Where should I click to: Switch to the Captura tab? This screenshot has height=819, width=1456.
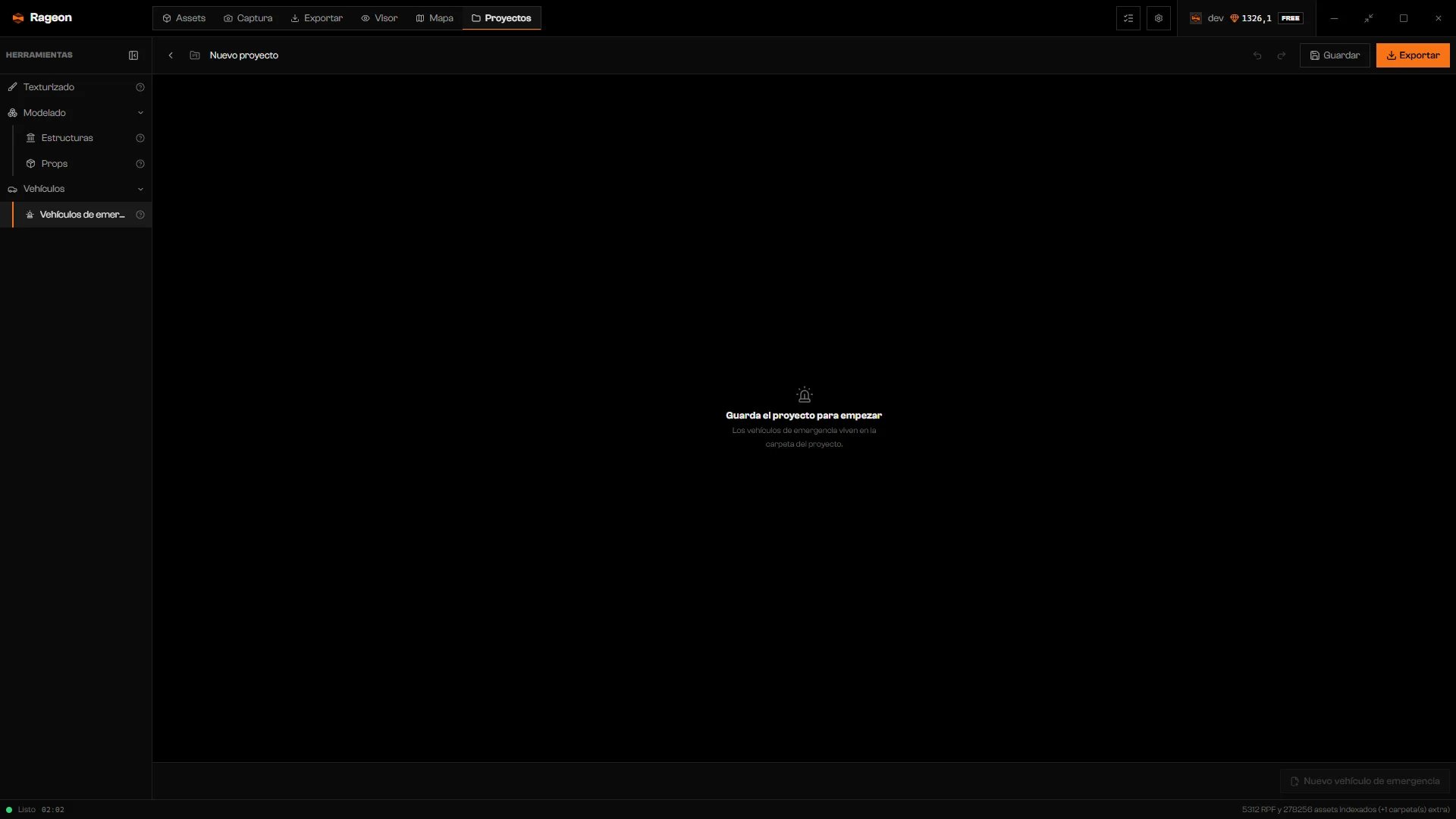pos(248,18)
